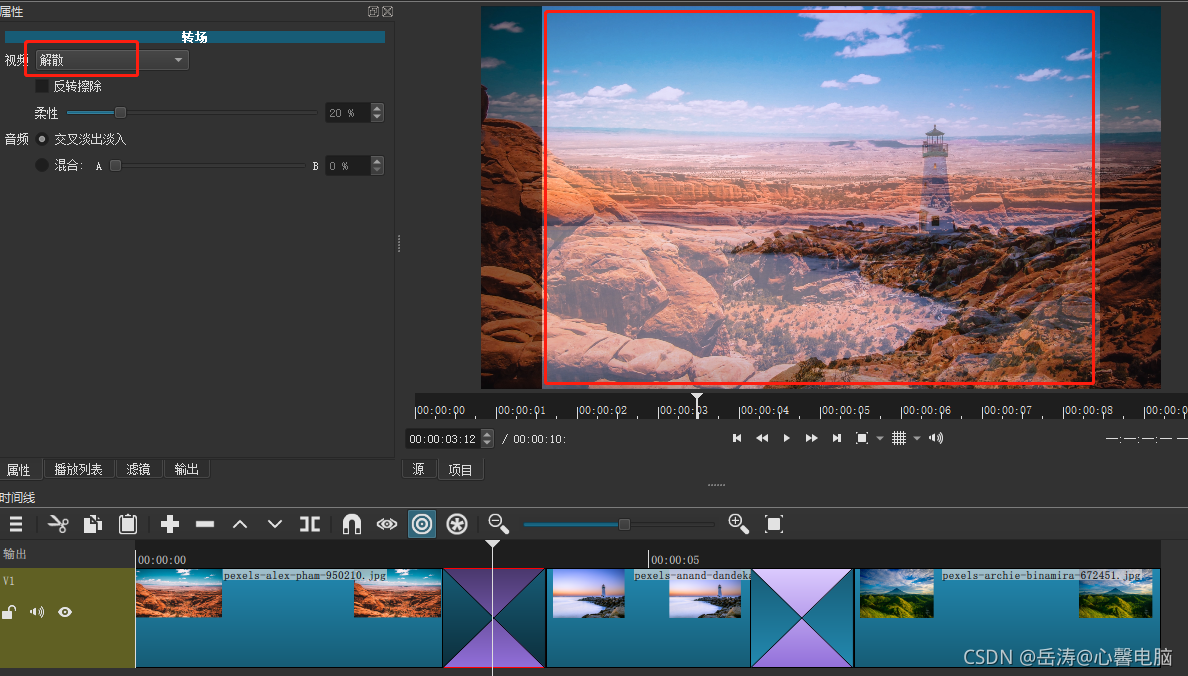Image resolution: width=1188 pixels, height=676 pixels.
Task: Click the current timecode field
Action: (443, 439)
